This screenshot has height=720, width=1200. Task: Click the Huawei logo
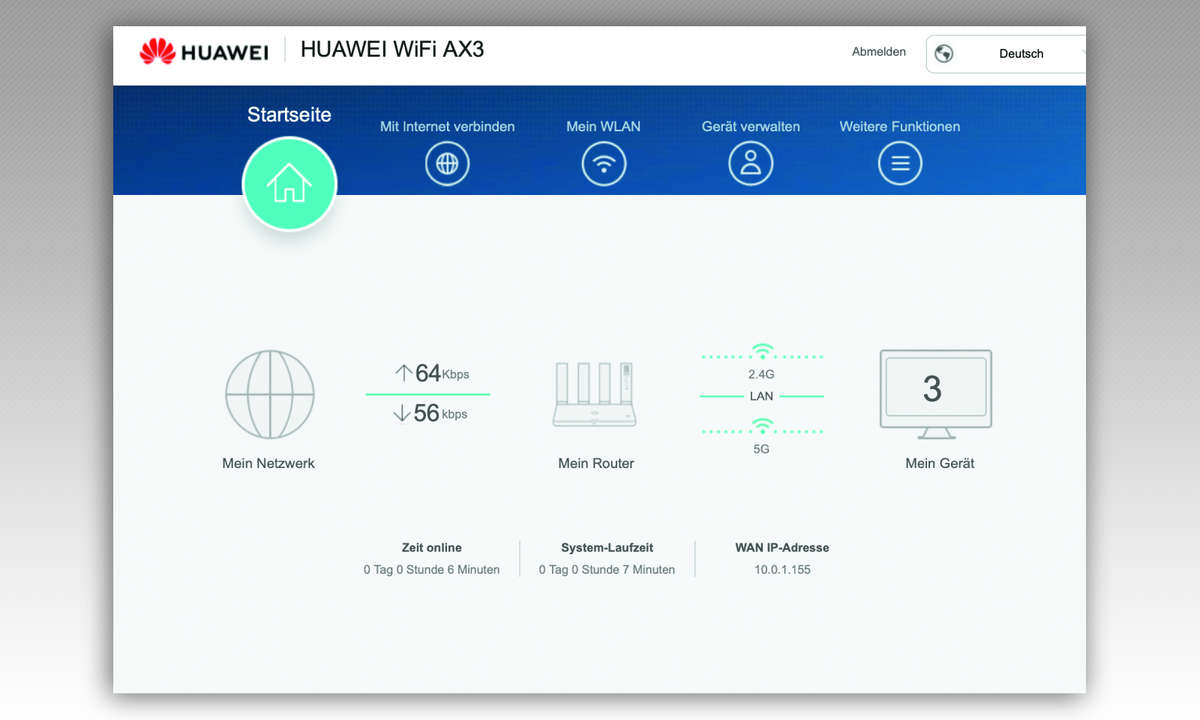[204, 52]
